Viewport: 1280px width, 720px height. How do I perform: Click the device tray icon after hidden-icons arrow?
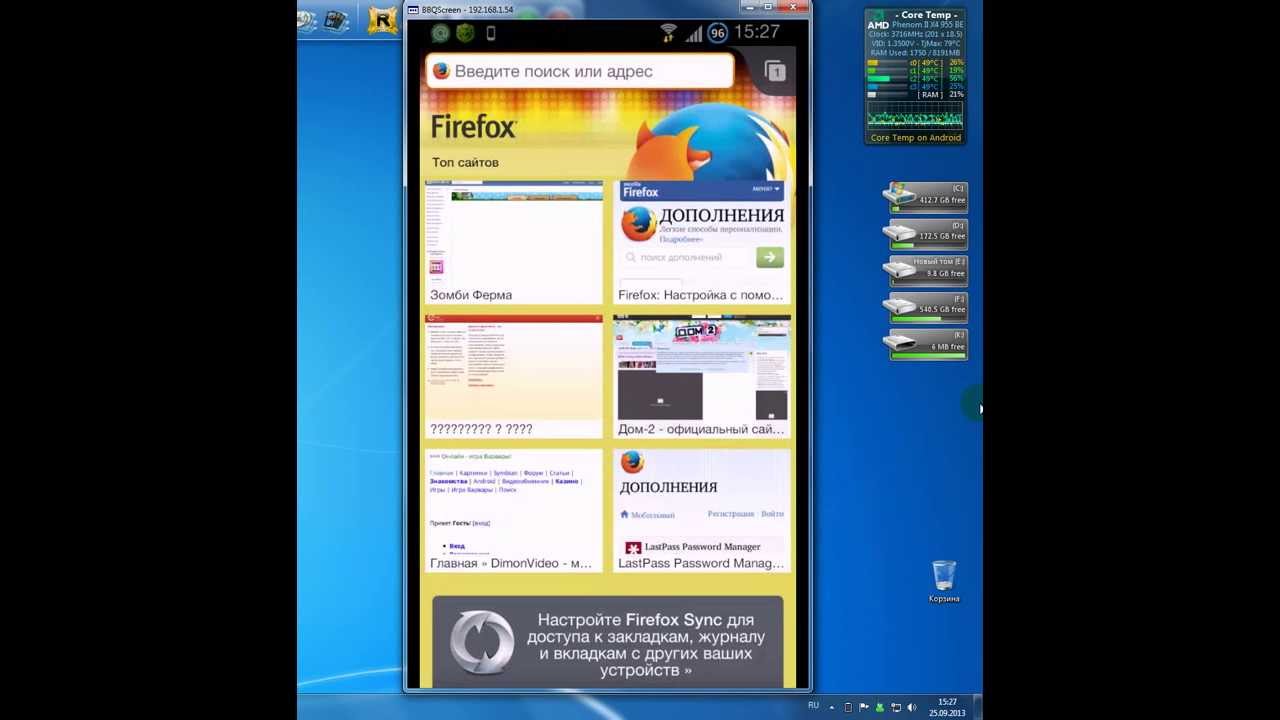tap(848, 707)
